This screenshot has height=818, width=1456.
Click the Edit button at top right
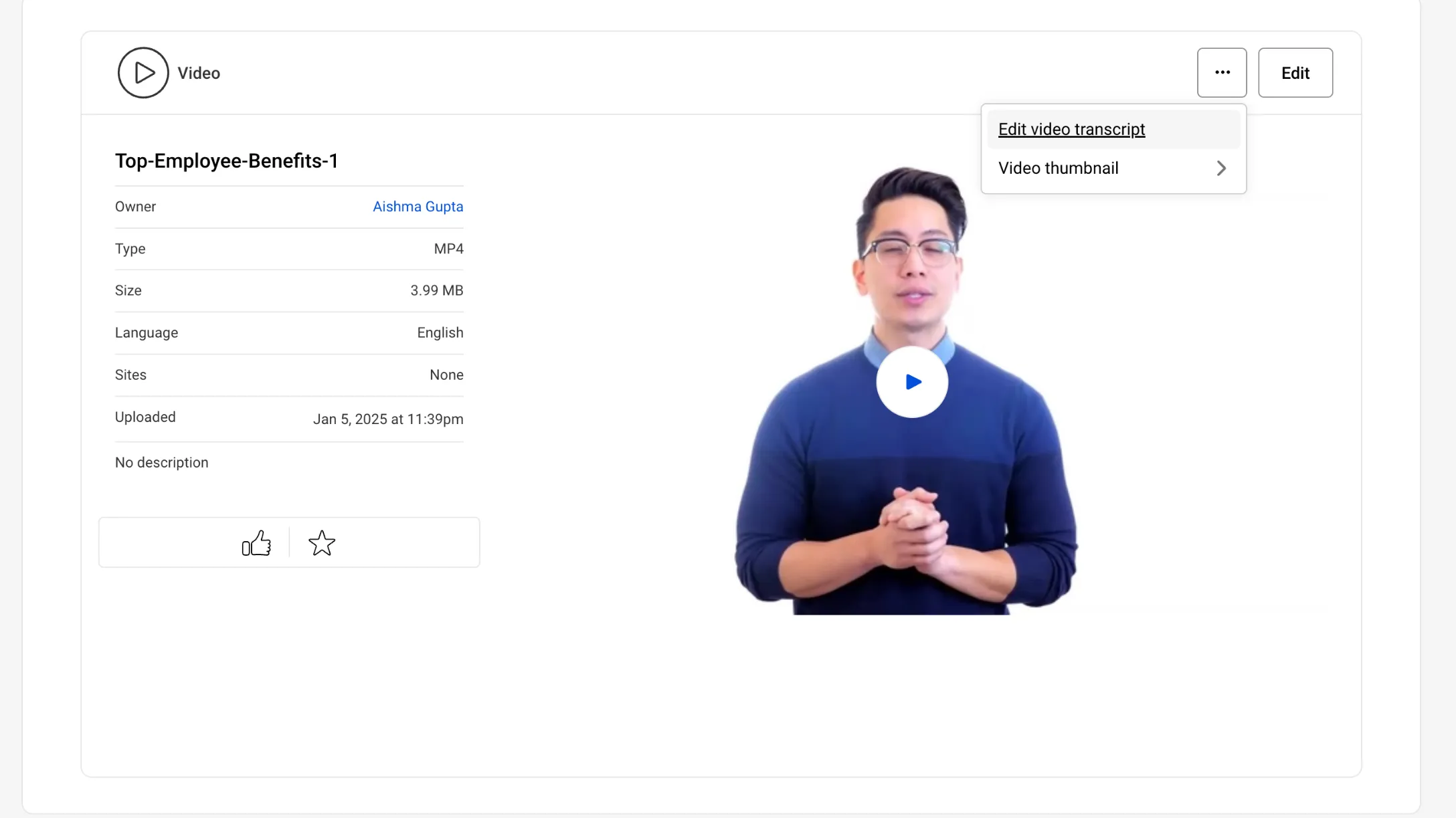1295,72
